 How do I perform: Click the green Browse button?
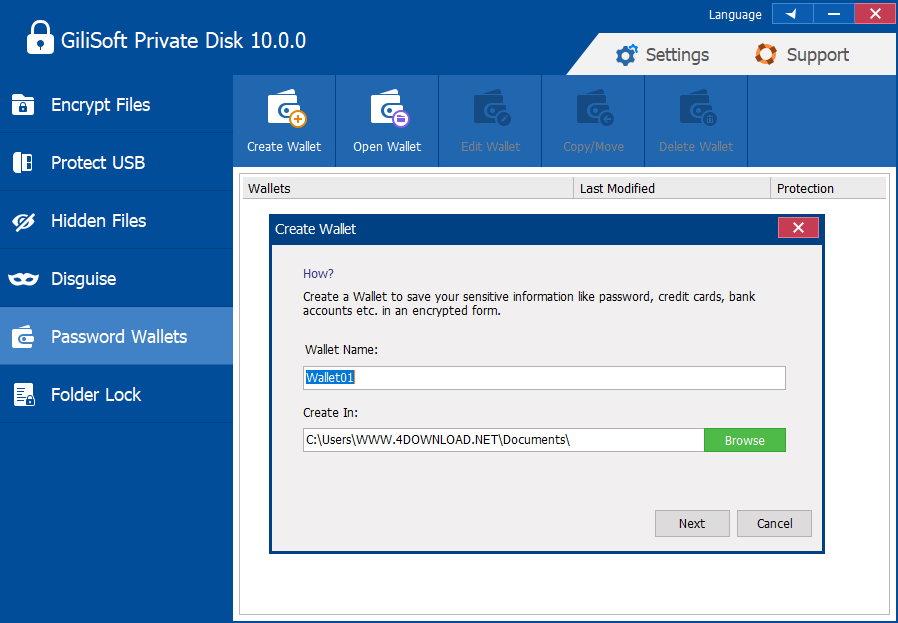(x=745, y=440)
